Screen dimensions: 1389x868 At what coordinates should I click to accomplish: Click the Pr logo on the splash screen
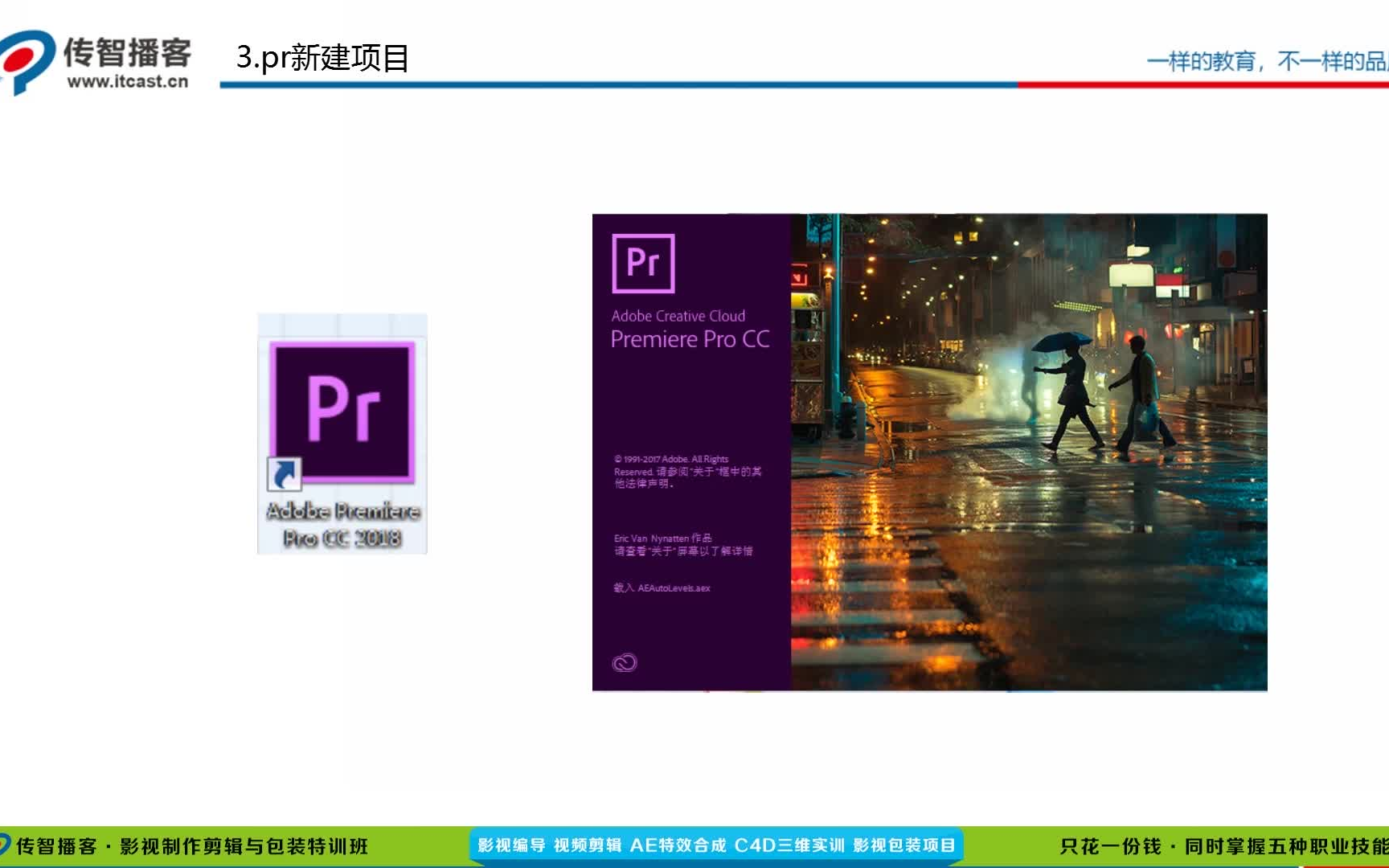tap(643, 264)
